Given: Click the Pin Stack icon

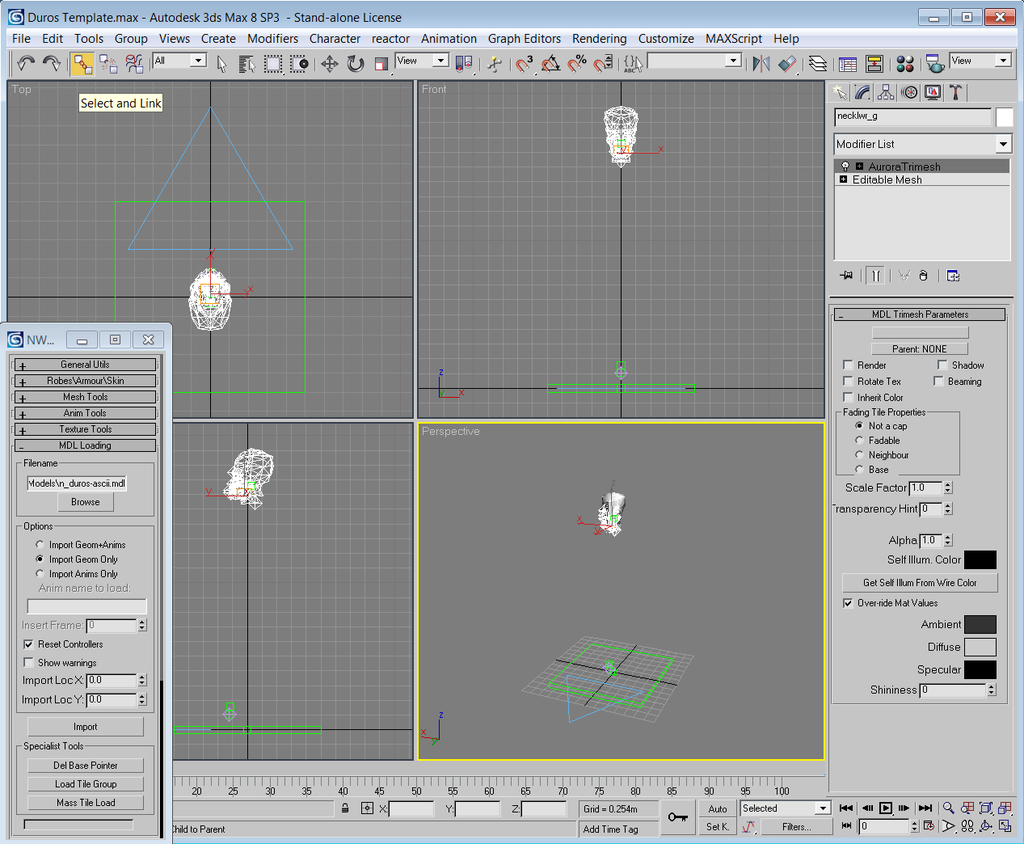Looking at the screenshot, I should point(846,276).
